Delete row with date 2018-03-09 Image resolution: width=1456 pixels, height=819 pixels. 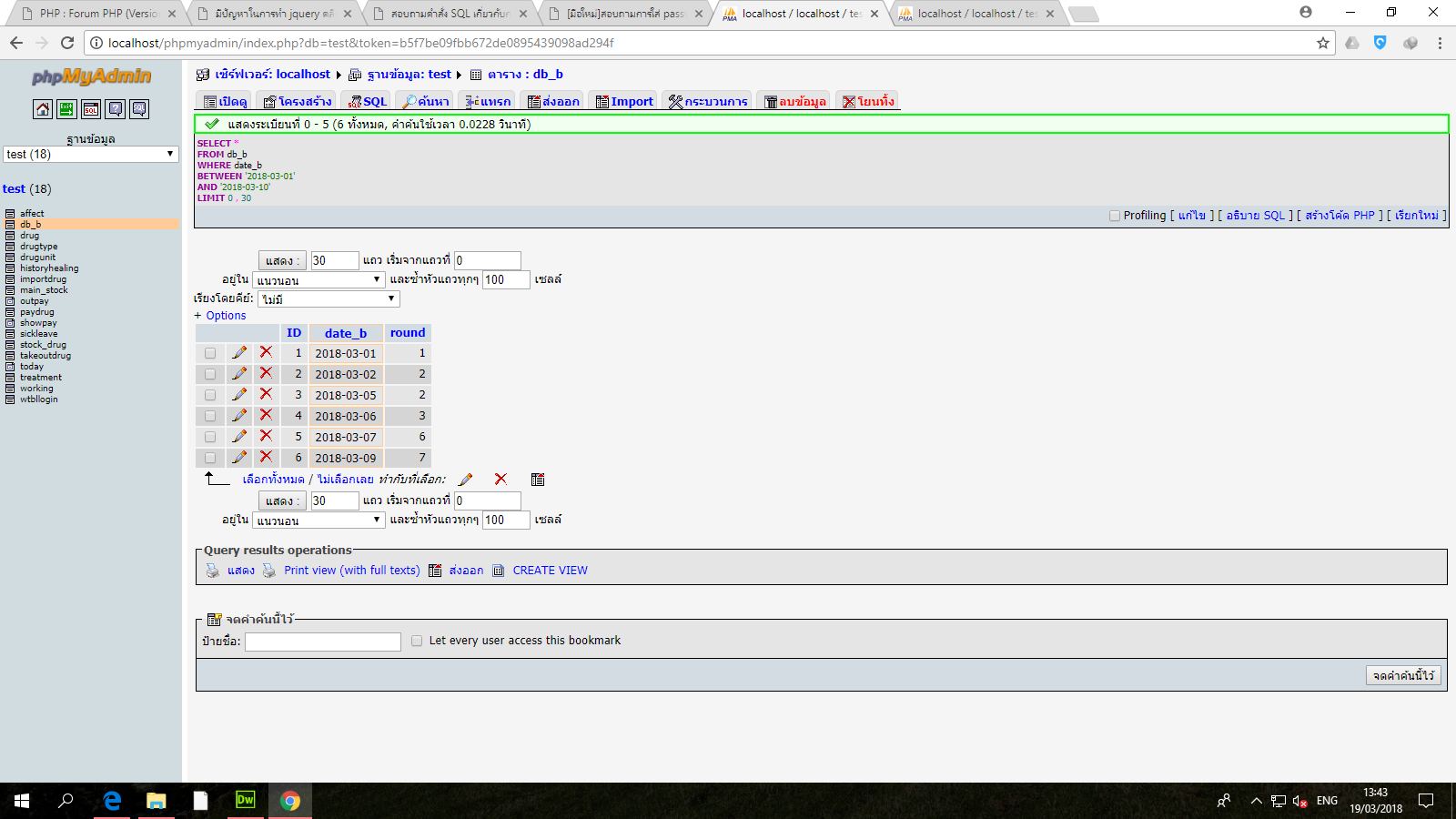[266, 457]
